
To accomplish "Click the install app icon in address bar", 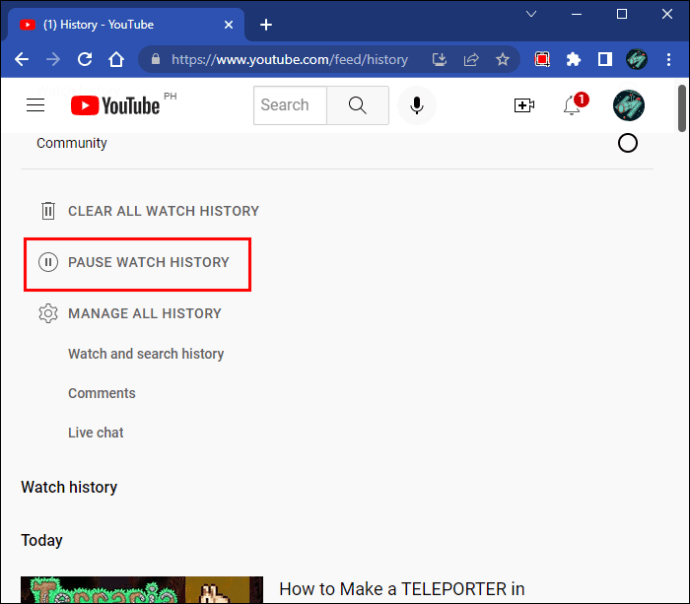I will pos(439,59).
